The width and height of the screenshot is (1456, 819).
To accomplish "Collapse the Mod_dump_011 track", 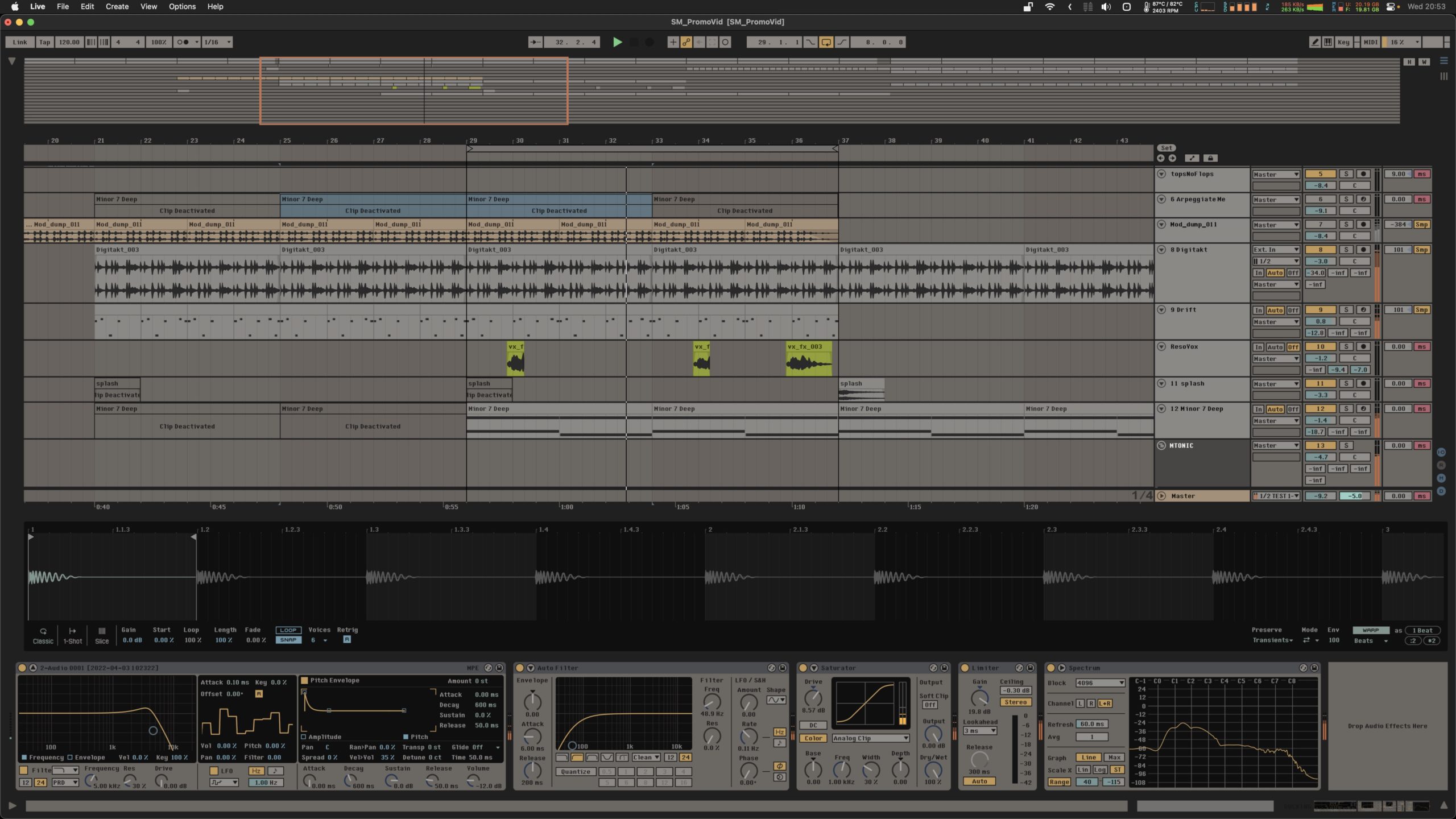I will [x=1161, y=225].
